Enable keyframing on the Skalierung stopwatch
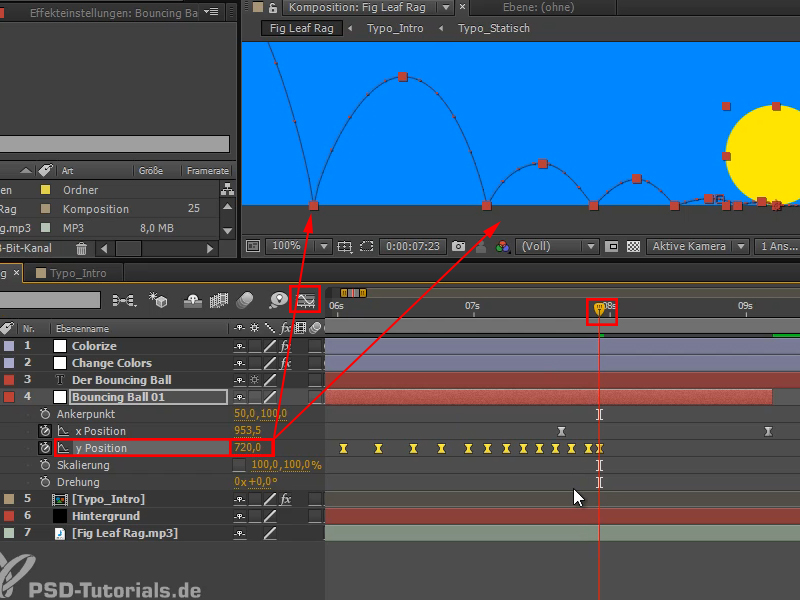The height and width of the screenshot is (600, 800). [45, 464]
